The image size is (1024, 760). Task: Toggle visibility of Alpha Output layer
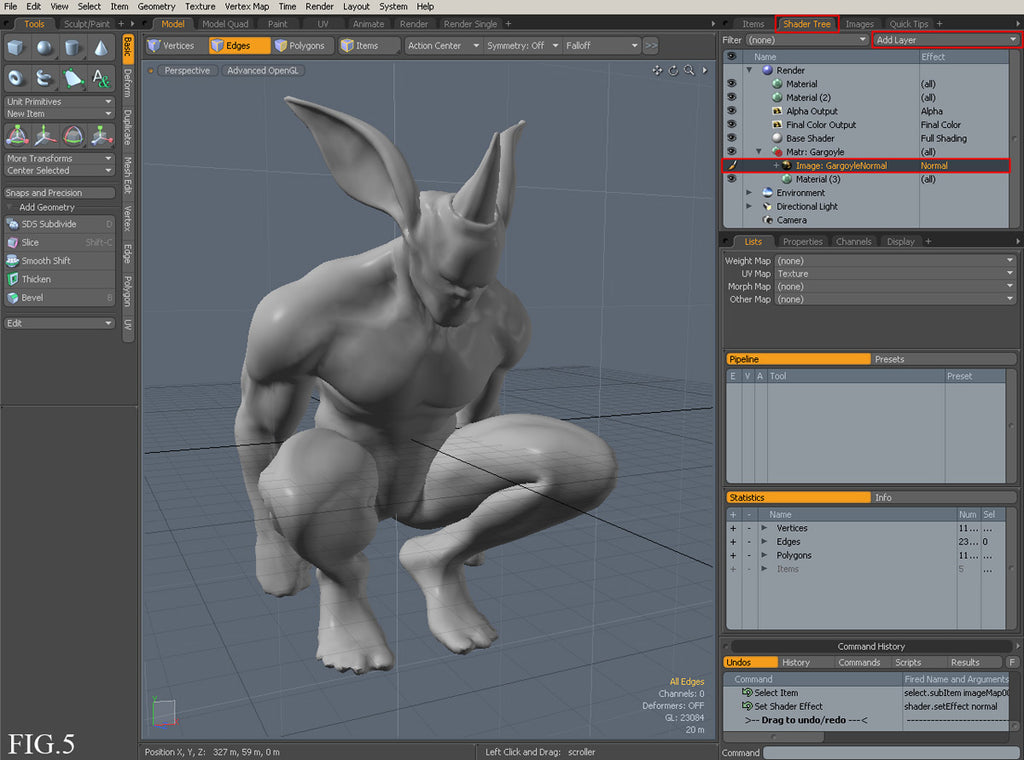coord(731,111)
